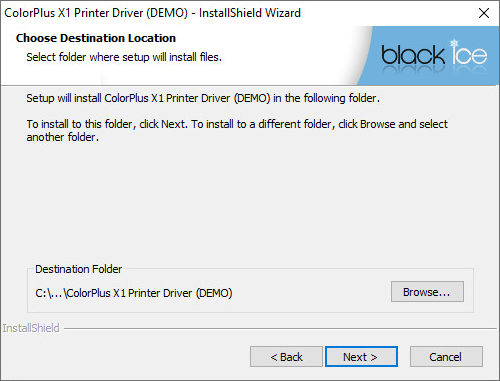Viewport: 500px width, 381px height.
Task: Click the 'Select folder where setup' subtitle
Action: (x=124, y=57)
